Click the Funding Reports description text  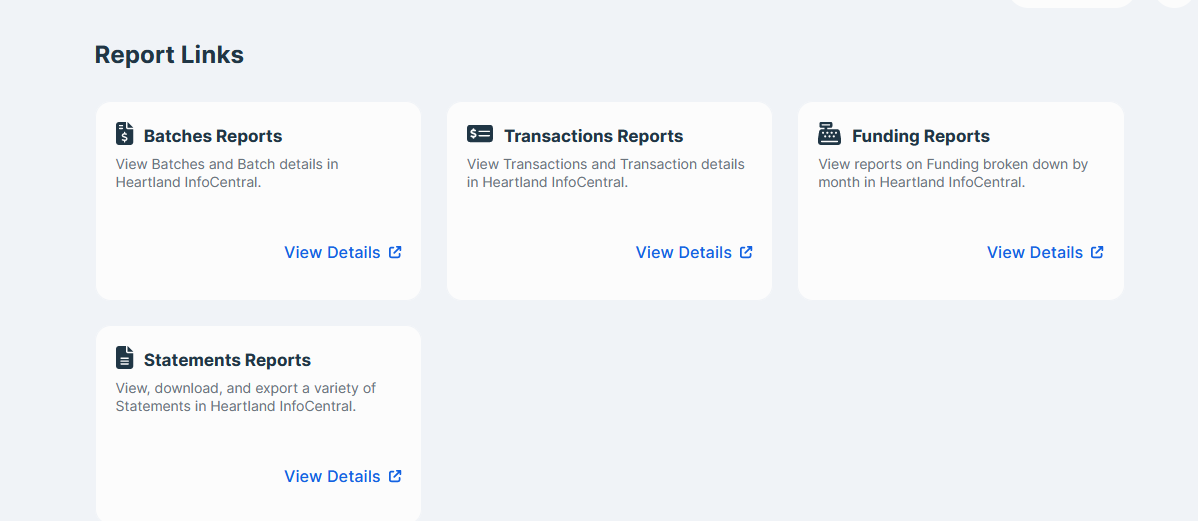point(953,173)
